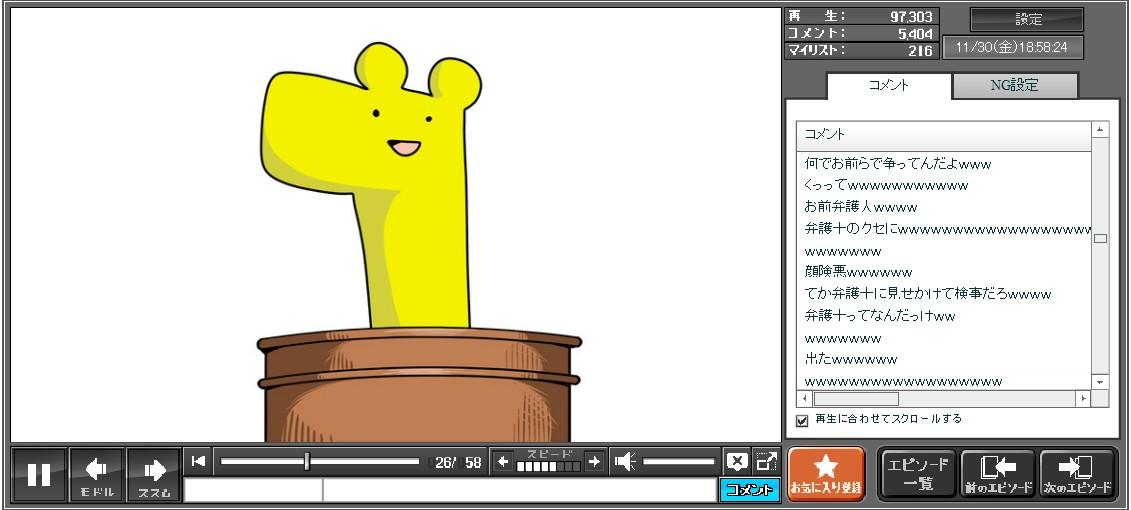Enter fullscreen mode
Screen dimensions: 1131x510
click(x=766, y=461)
